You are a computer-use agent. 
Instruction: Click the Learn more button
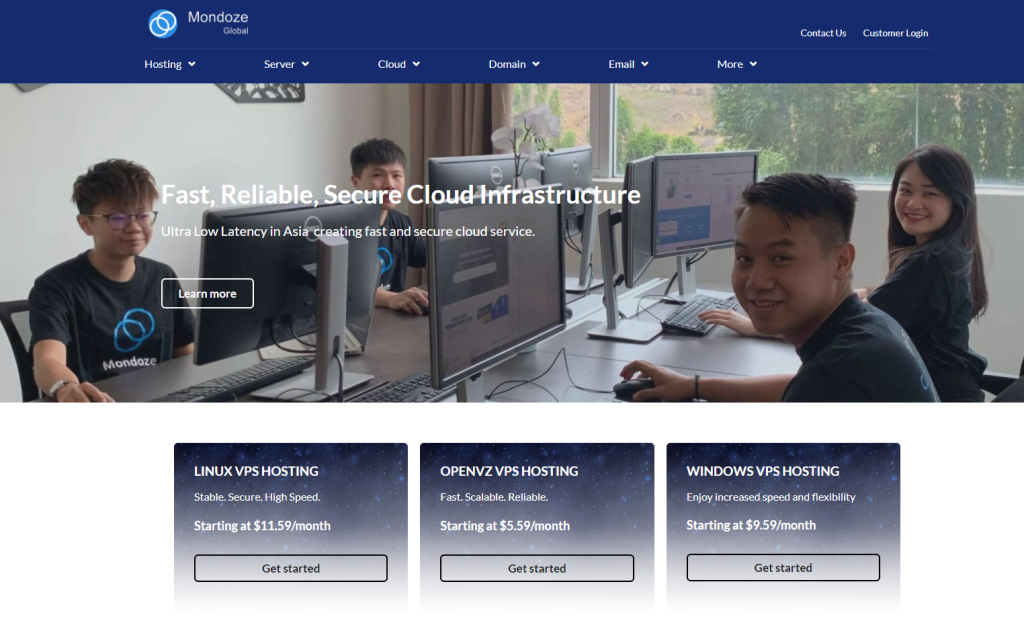tap(208, 293)
